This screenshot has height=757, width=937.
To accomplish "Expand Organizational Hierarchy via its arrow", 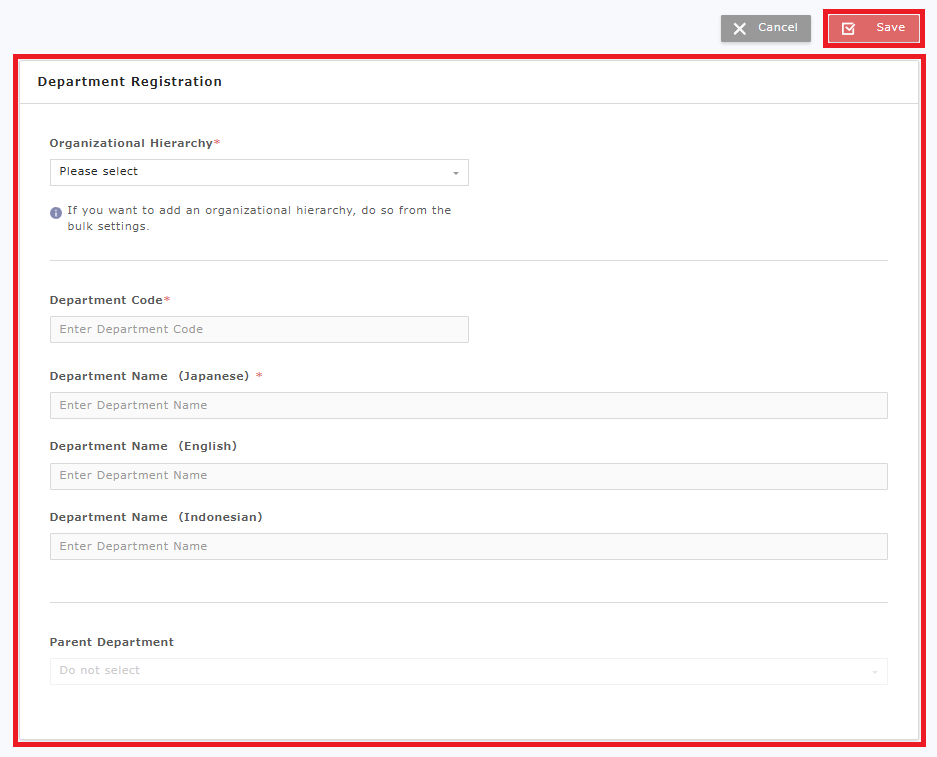I will pyautogui.click(x=456, y=173).
